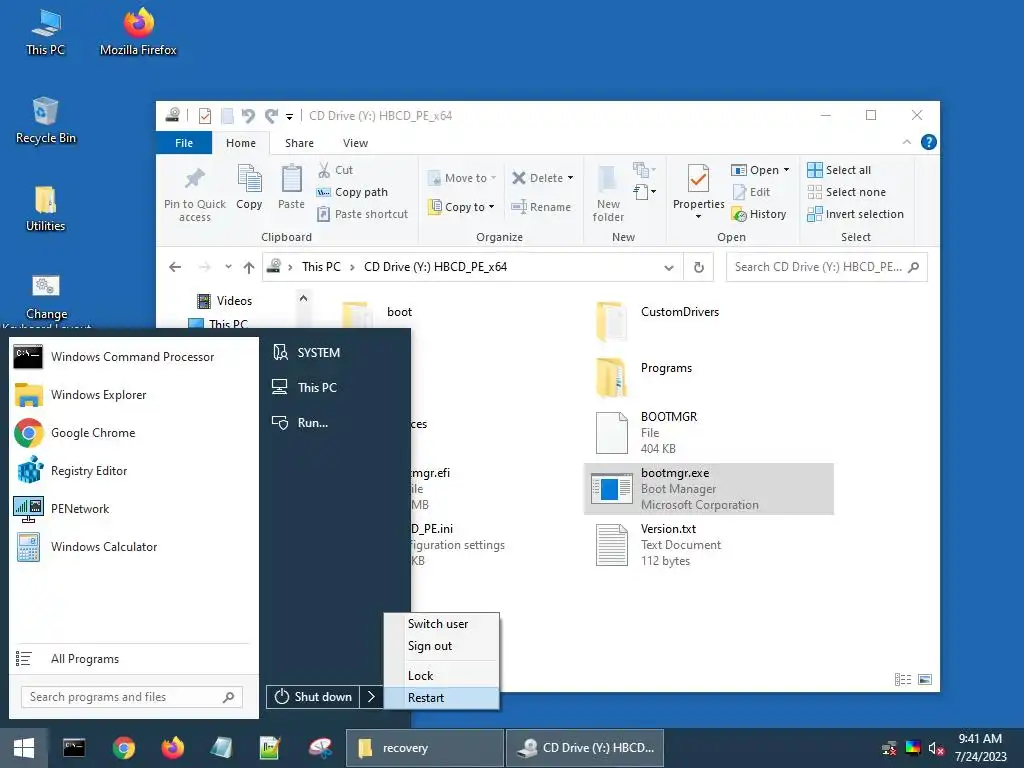
Task: Open Run... from Start menu
Action: pyautogui.click(x=335, y=423)
